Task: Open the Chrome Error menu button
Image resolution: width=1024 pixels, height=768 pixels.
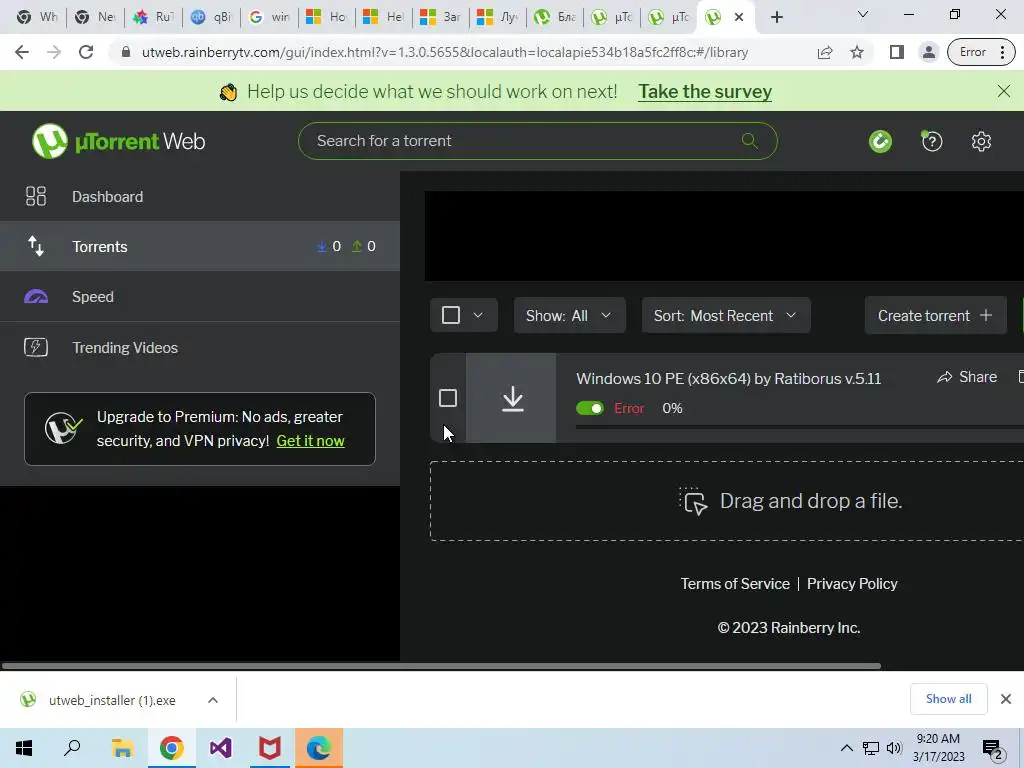Action: click(x=981, y=52)
